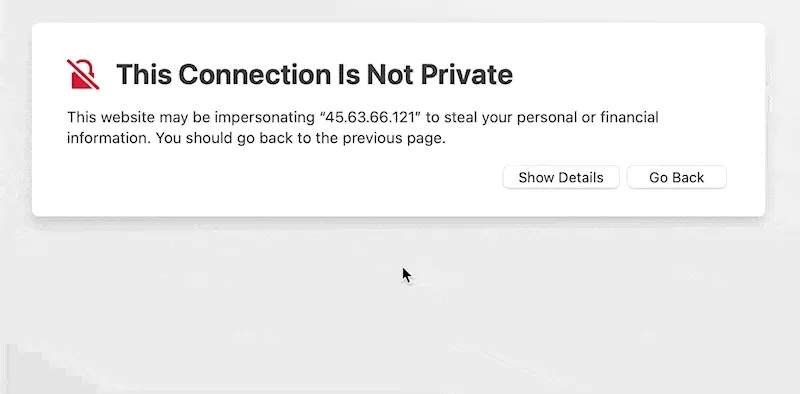The image size is (800, 394).
Task: Click the word "information." starting the second line
Action: tap(109, 138)
